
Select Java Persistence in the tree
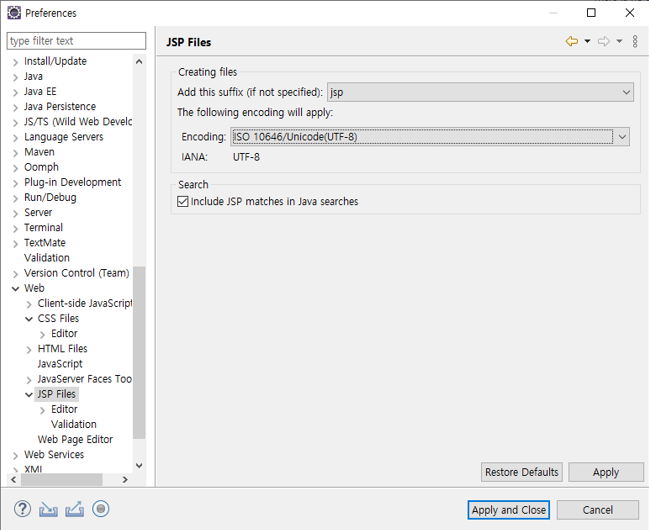[60, 106]
